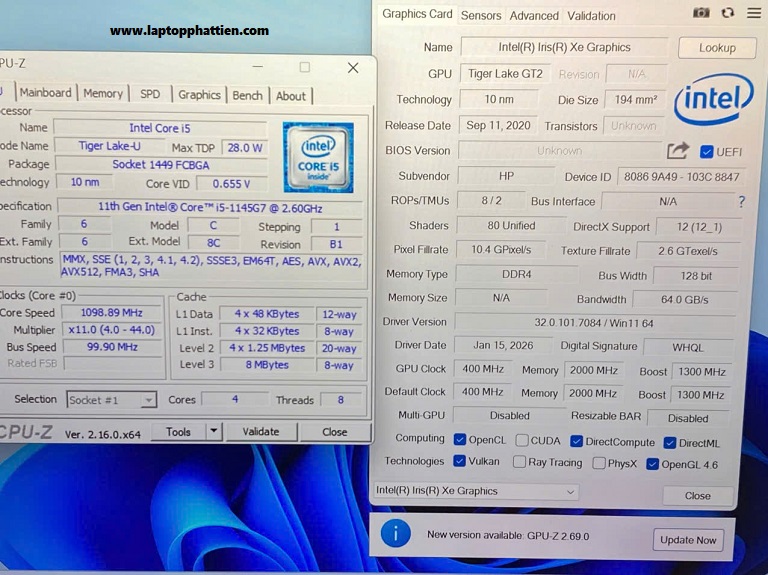
Task: Click the Specification text i5-1145G7
Action: pyautogui.click(x=210, y=208)
